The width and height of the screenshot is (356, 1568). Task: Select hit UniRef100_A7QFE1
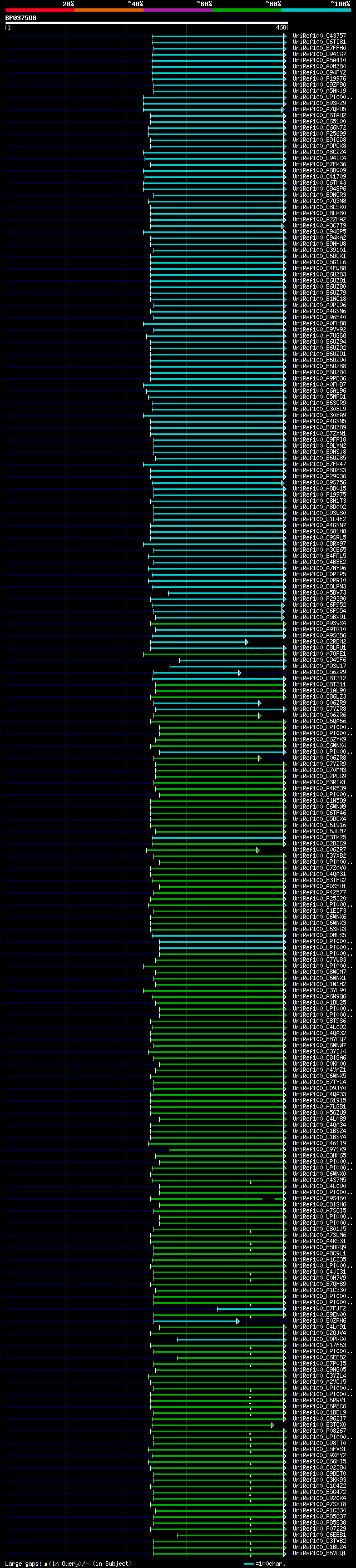click(319, 654)
